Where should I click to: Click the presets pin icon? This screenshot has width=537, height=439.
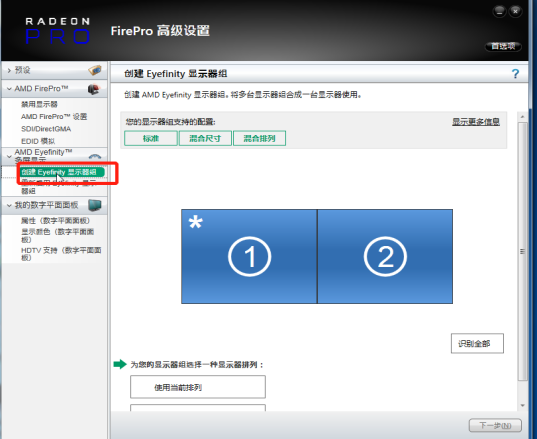(x=95, y=70)
